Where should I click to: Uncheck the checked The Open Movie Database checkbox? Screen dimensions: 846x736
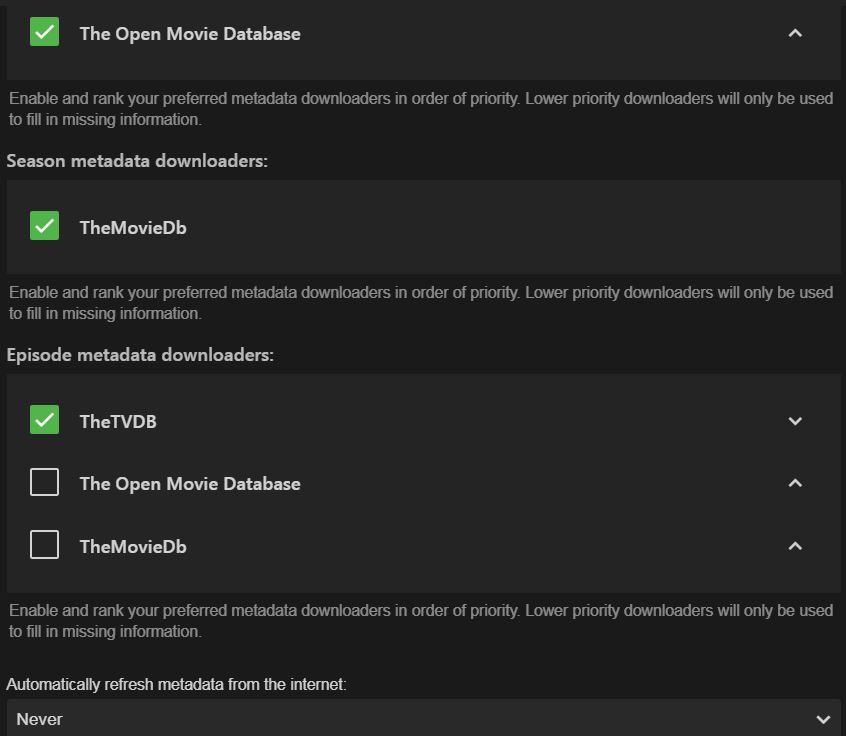click(44, 32)
